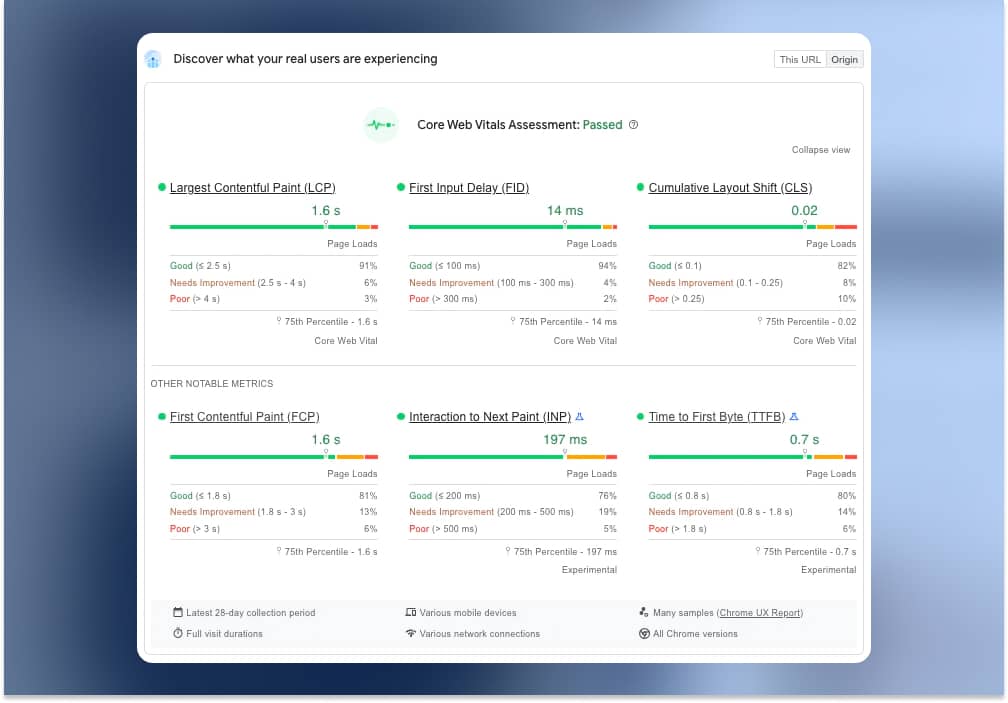The image size is (1008, 703).
Task: Click the 80% Good value for TTFB
Action: tap(847, 496)
